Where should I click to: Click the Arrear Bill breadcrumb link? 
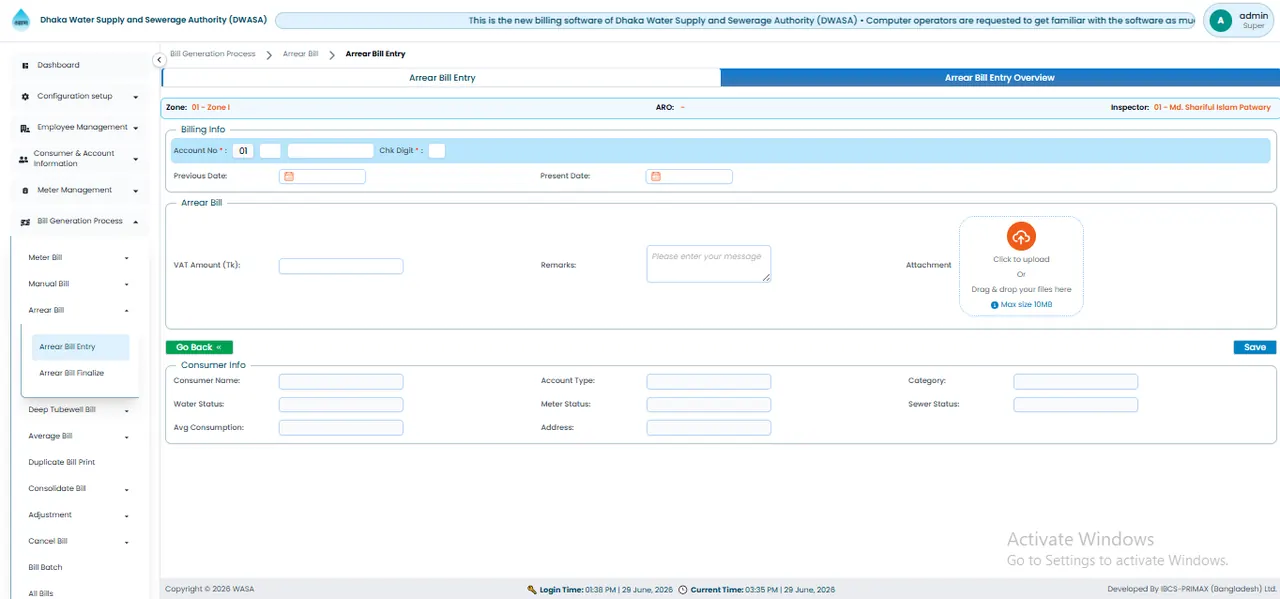[301, 54]
